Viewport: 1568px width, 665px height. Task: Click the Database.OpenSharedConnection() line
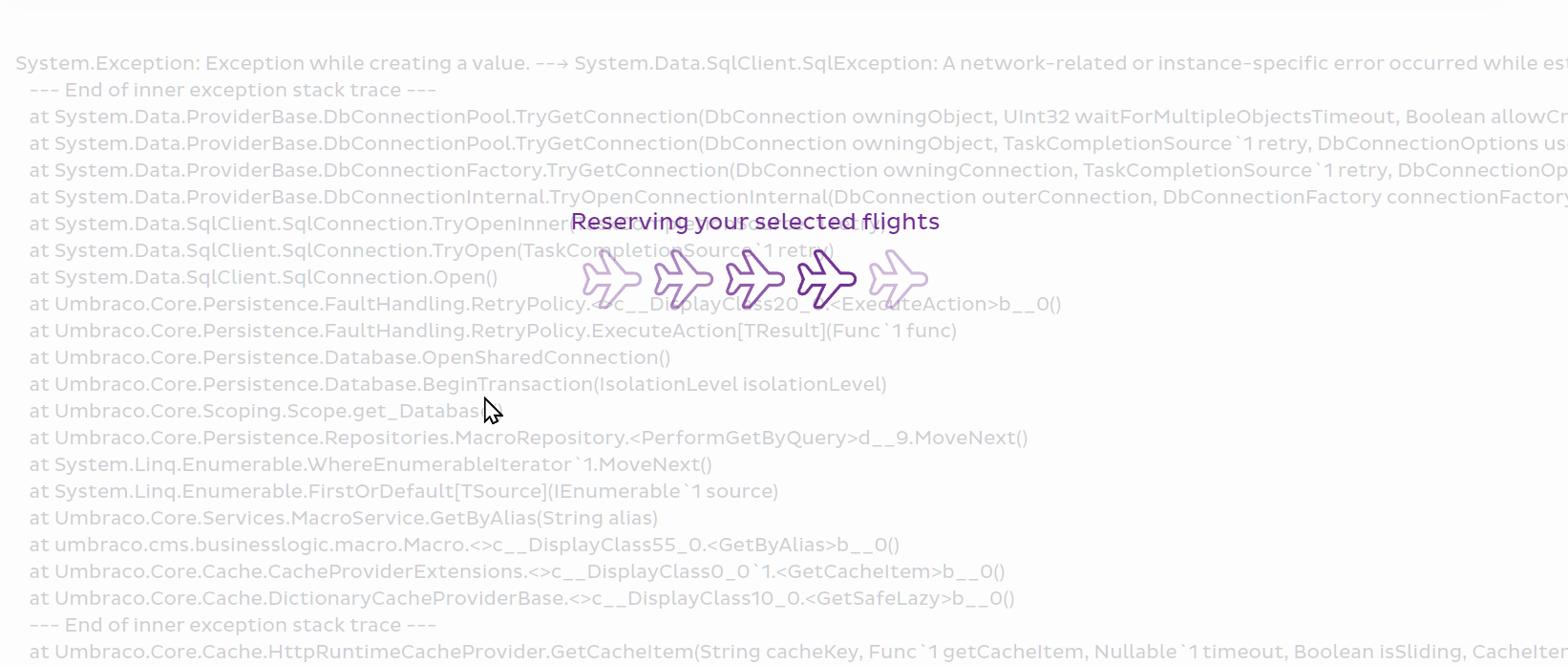[350, 357]
